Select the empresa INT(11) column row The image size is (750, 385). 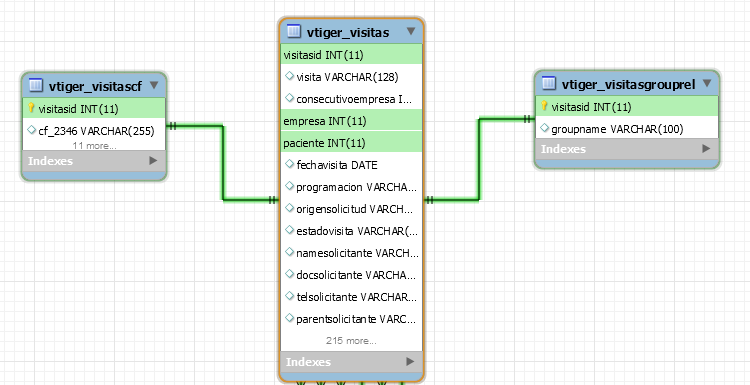tap(352, 121)
